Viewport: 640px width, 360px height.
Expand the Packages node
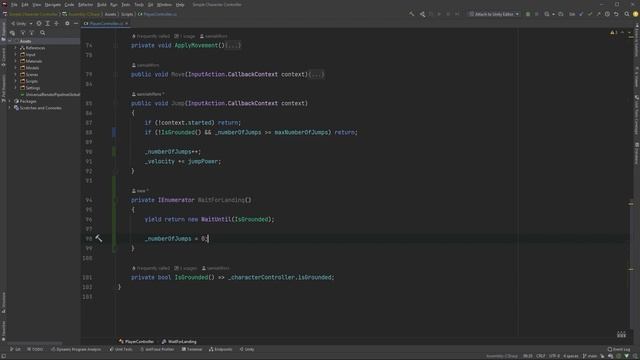tap(10, 101)
